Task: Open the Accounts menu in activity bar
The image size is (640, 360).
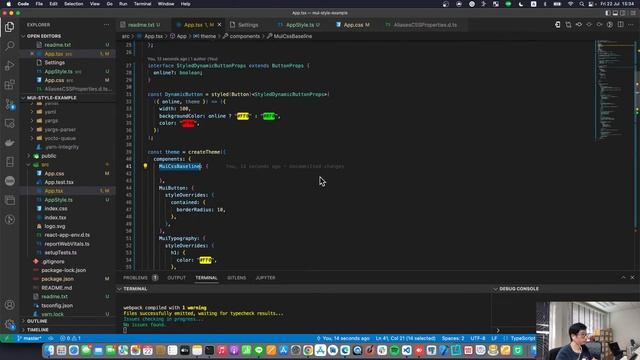Action: tap(9, 305)
